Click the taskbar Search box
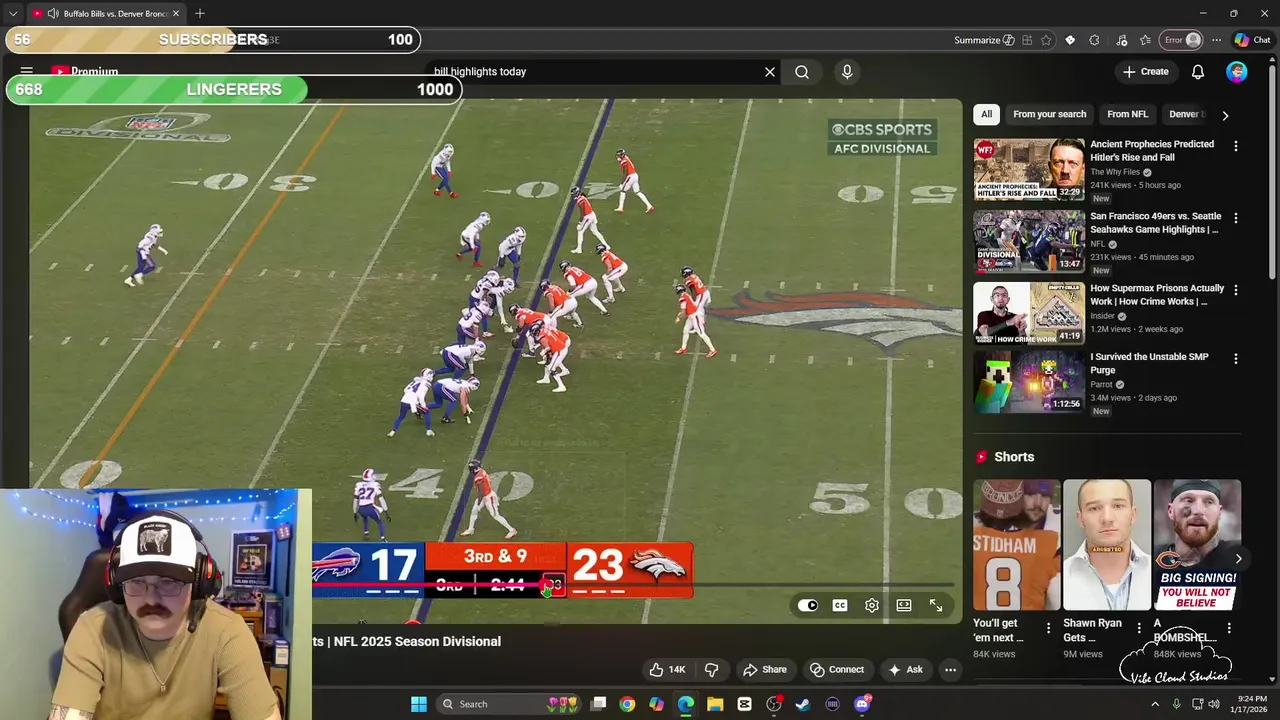The width and height of the screenshot is (1280, 720). pyautogui.click(x=510, y=704)
